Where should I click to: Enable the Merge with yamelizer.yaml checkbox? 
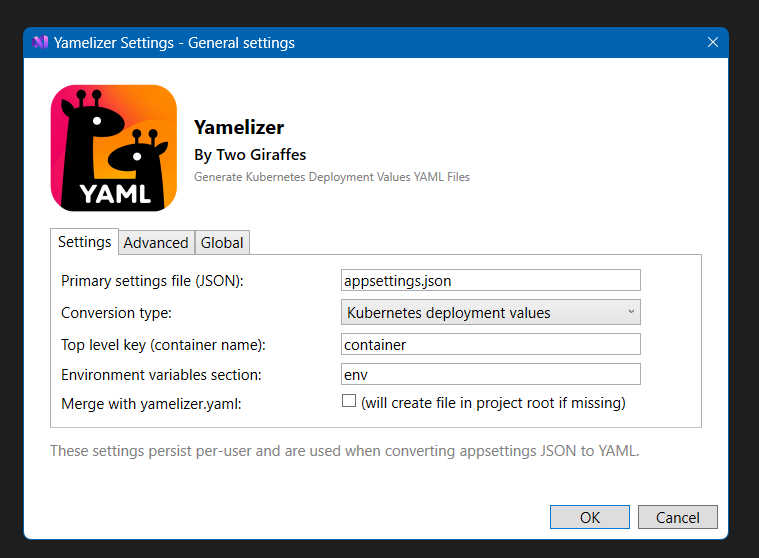point(349,402)
